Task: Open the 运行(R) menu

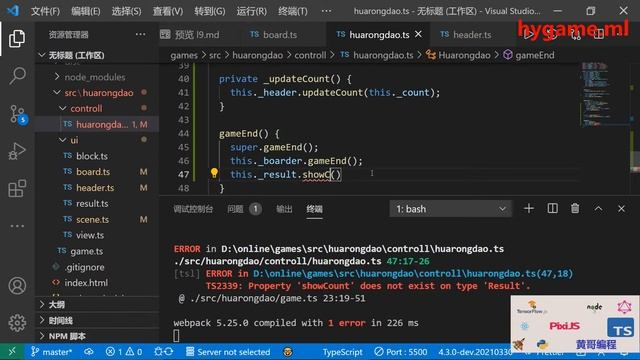Action: (x=251, y=11)
